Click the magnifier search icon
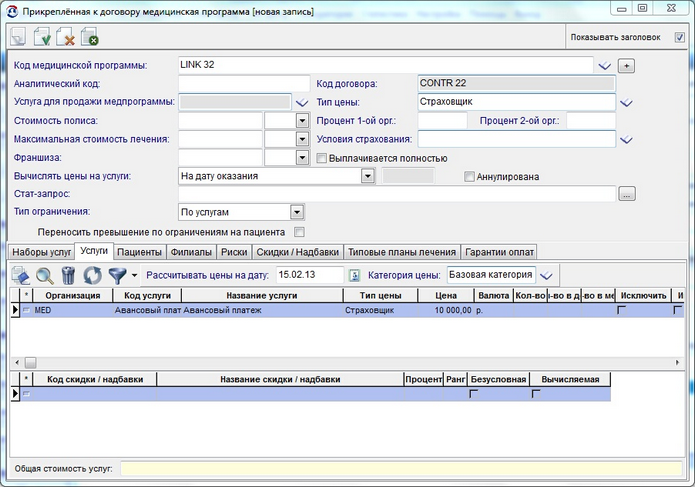This screenshot has width=695, height=487. click(x=45, y=276)
